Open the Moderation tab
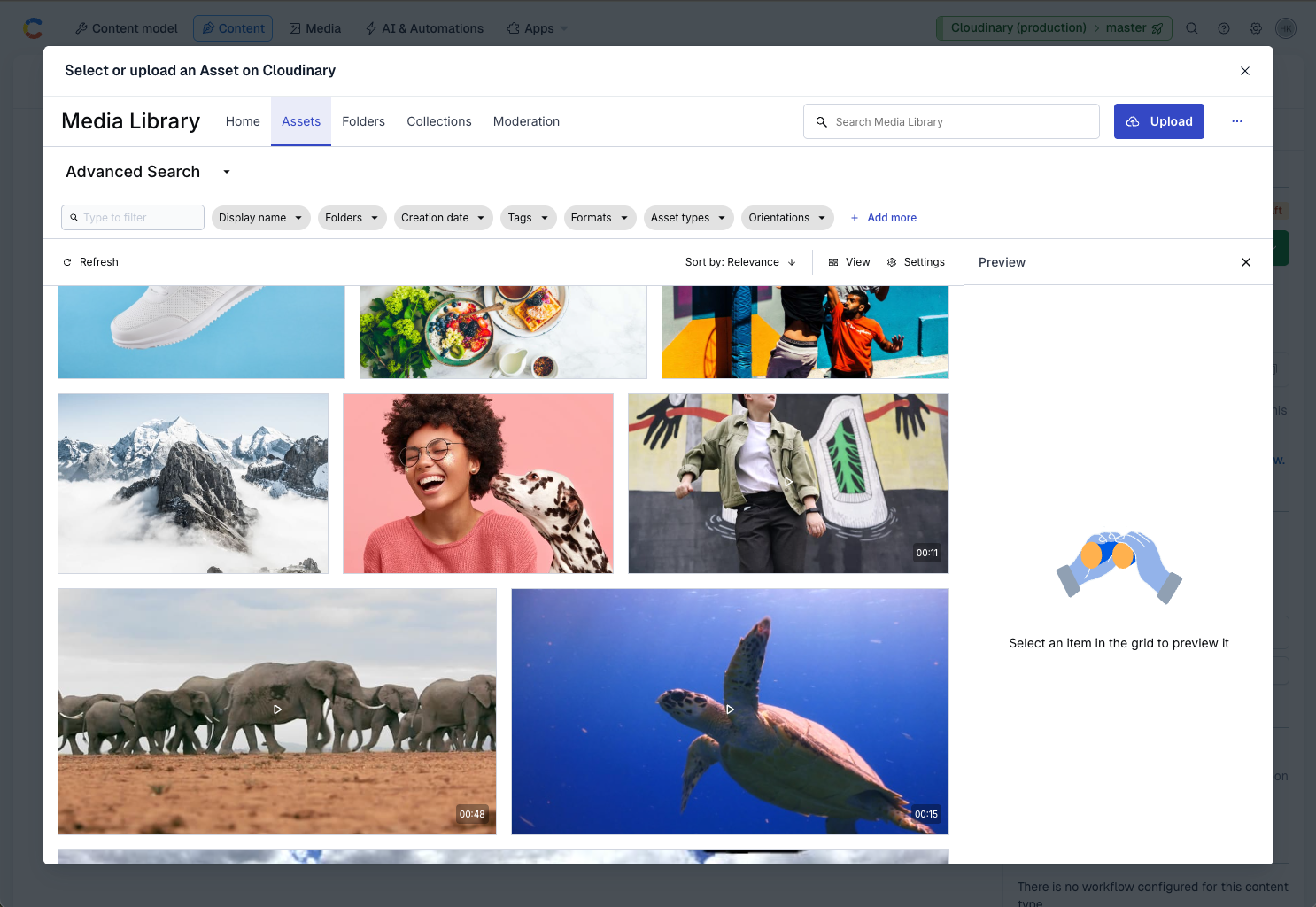 tap(526, 121)
